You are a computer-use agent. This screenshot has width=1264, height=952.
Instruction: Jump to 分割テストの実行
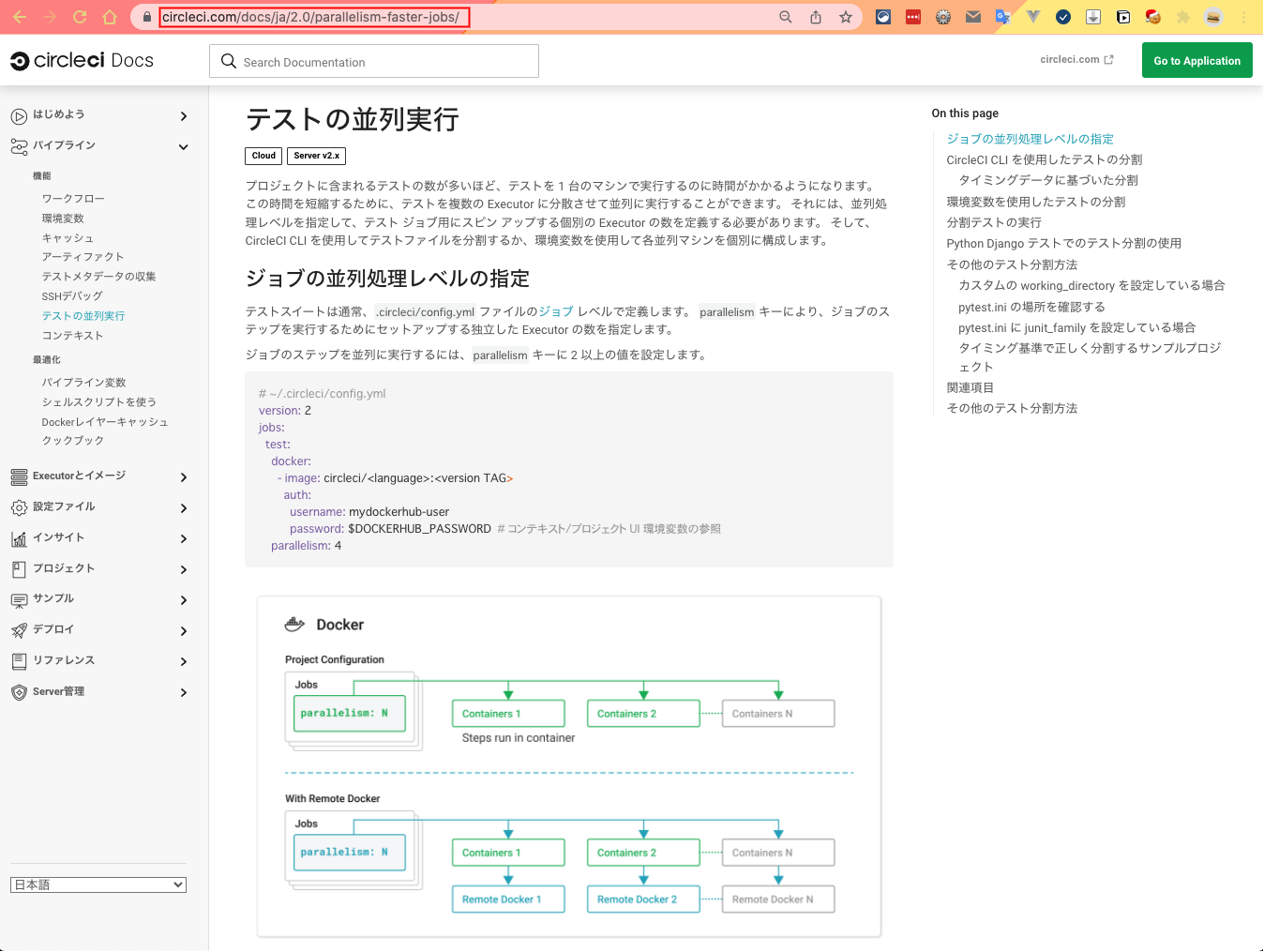[994, 222]
